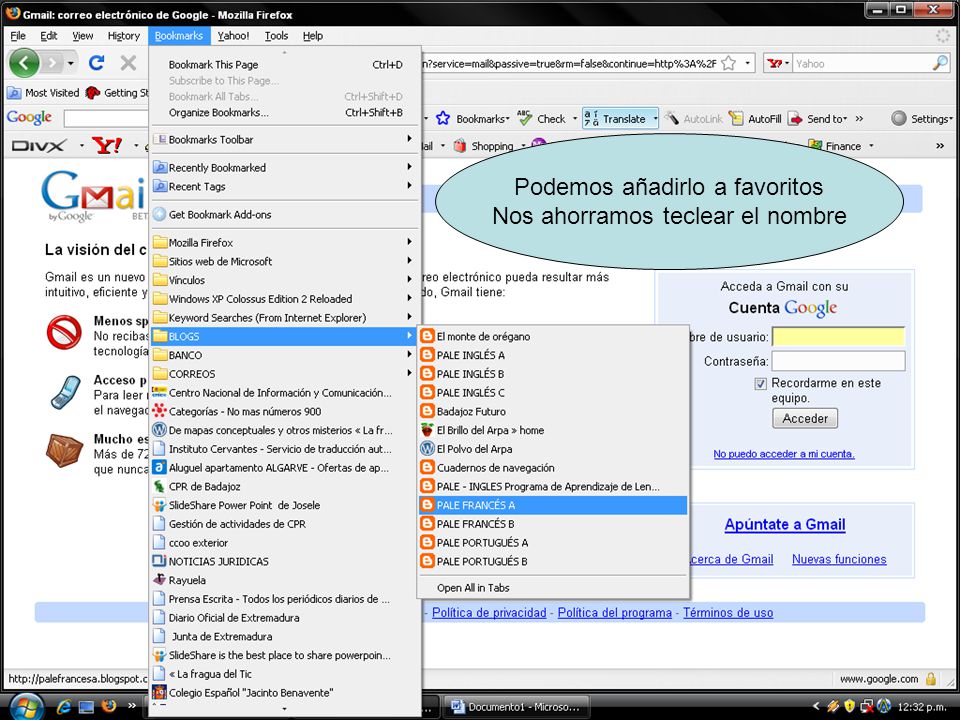Screen dimensions: 960x720
Task: Open the Yahoo search engine dropdown
Action: click(786, 63)
